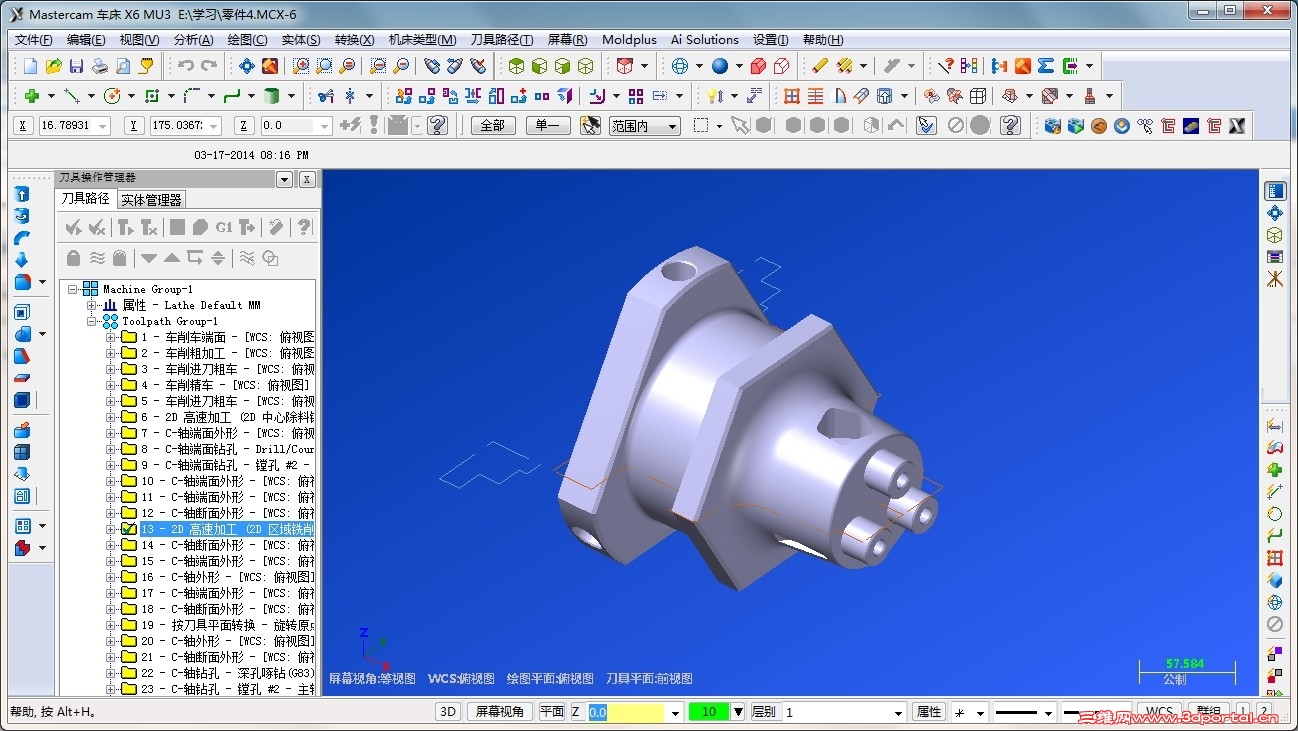Save the current file
This screenshot has height=731, width=1298.
click(76, 66)
